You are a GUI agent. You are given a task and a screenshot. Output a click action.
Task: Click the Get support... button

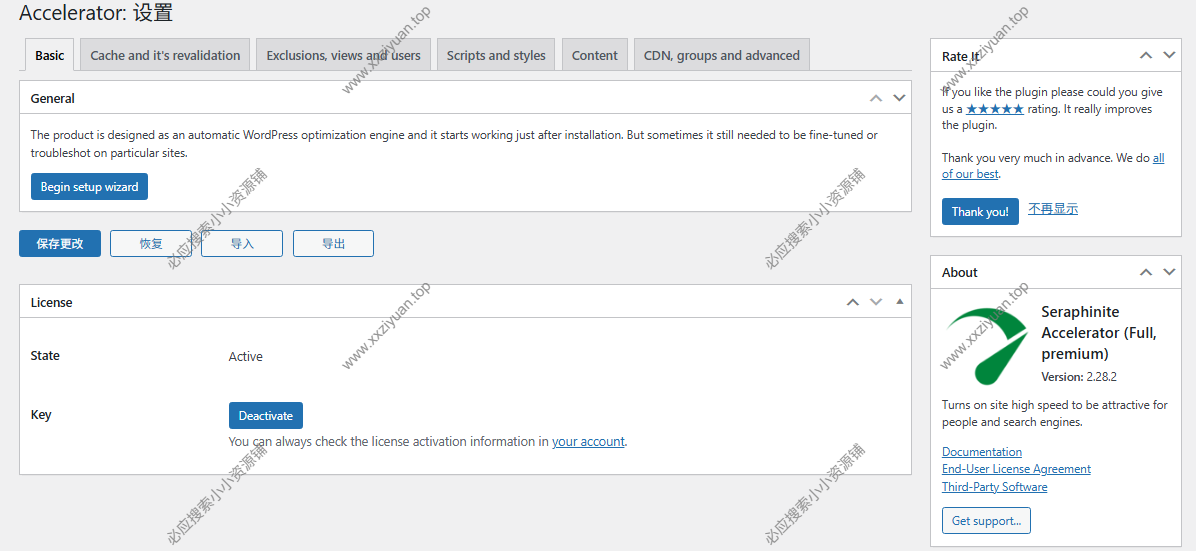(986, 521)
